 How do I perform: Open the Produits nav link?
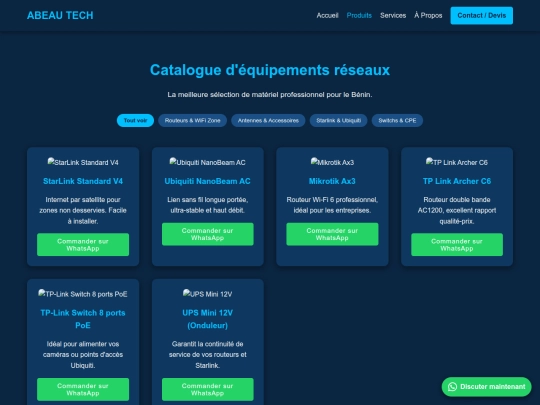[359, 15]
